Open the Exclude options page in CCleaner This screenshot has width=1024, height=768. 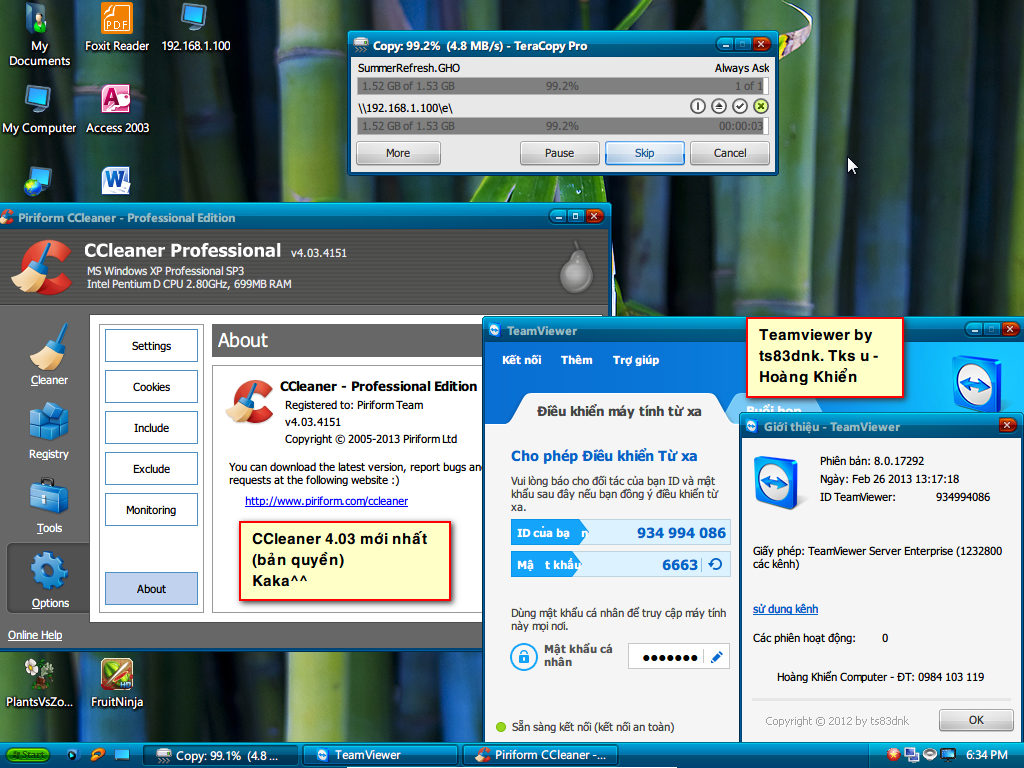[152, 469]
